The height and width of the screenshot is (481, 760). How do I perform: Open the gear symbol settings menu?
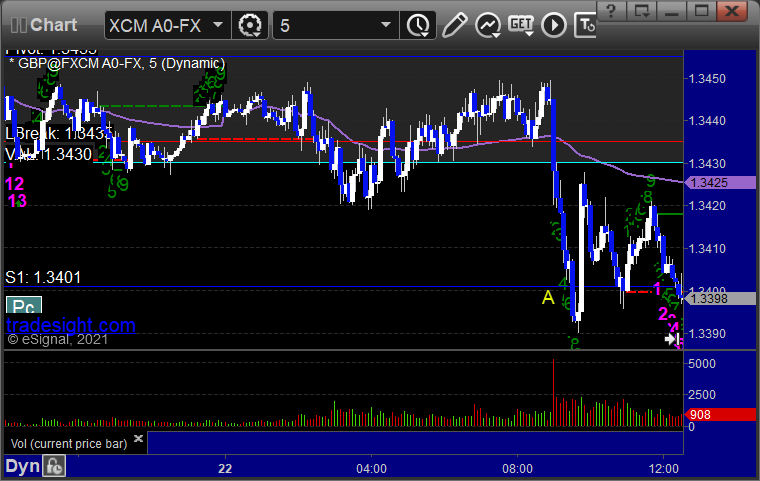coord(250,25)
